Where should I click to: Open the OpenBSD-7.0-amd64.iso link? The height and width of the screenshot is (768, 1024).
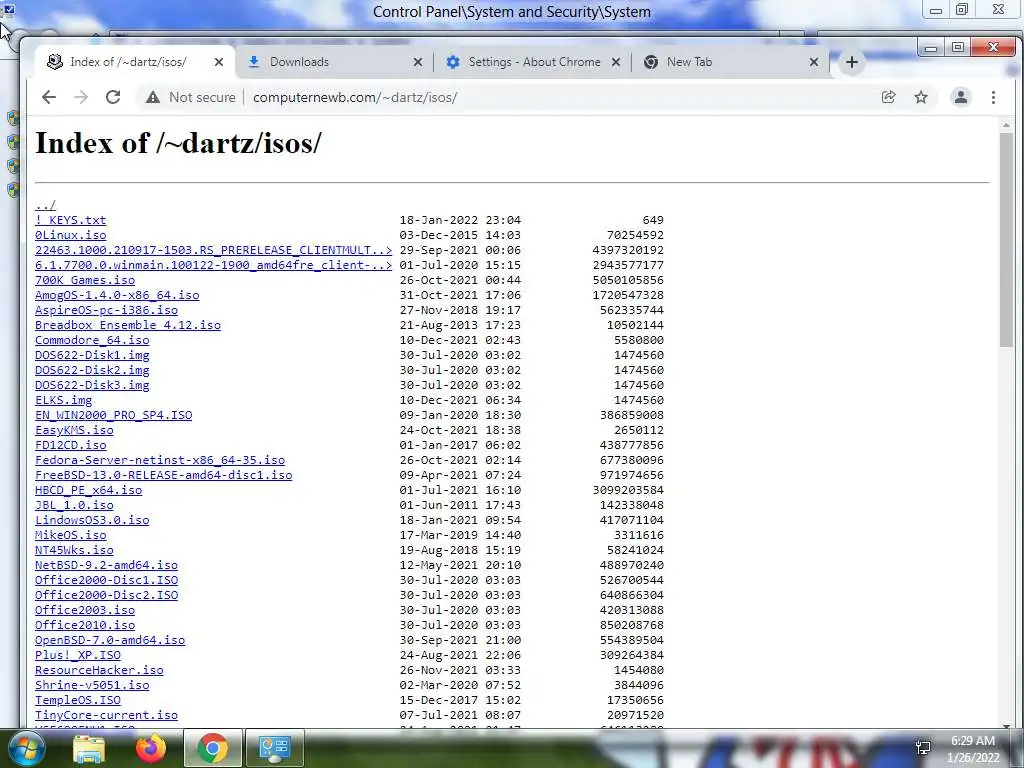(110, 641)
